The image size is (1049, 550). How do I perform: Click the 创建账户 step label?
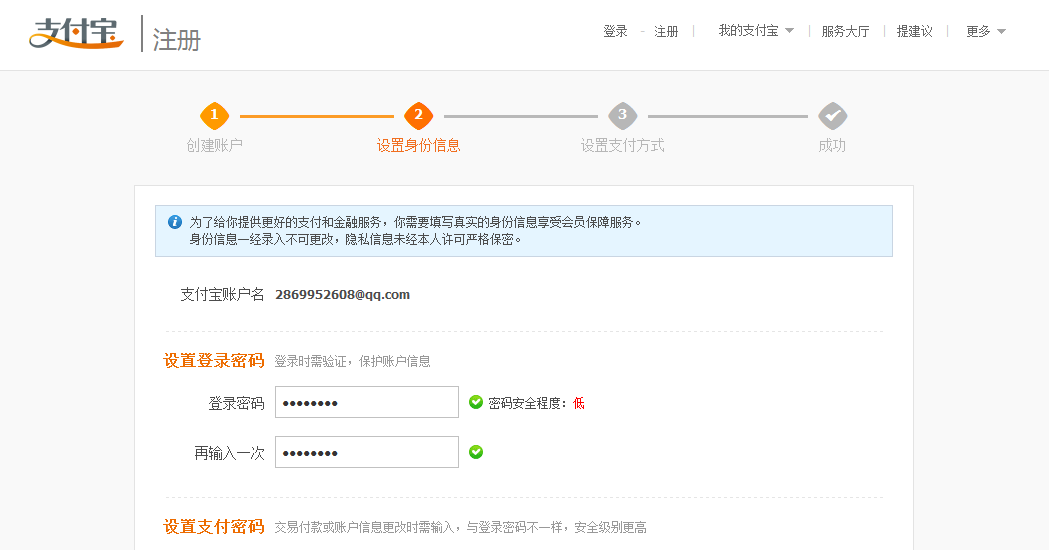215,145
